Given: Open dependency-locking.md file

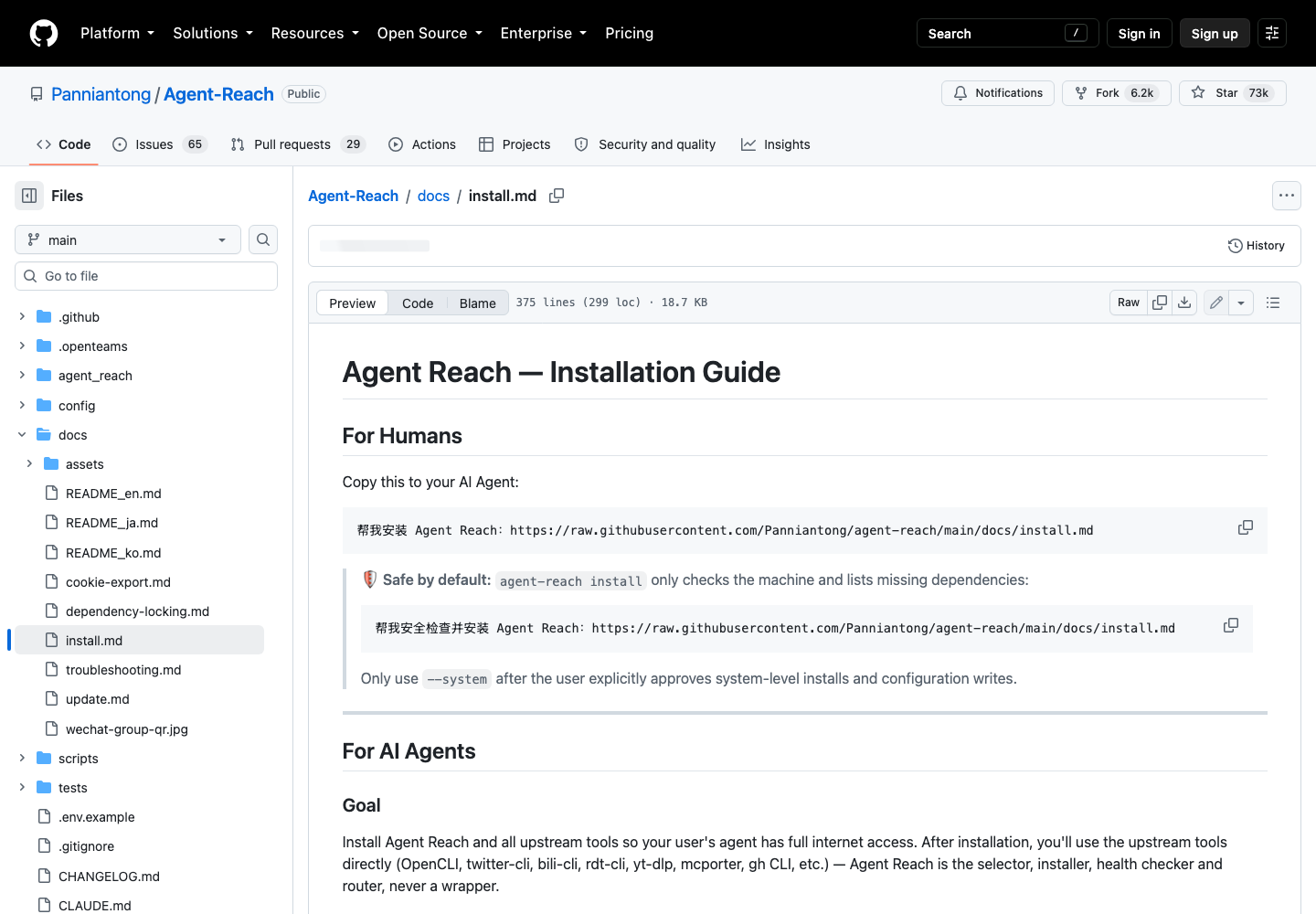Looking at the screenshot, I should click(x=137, y=611).
